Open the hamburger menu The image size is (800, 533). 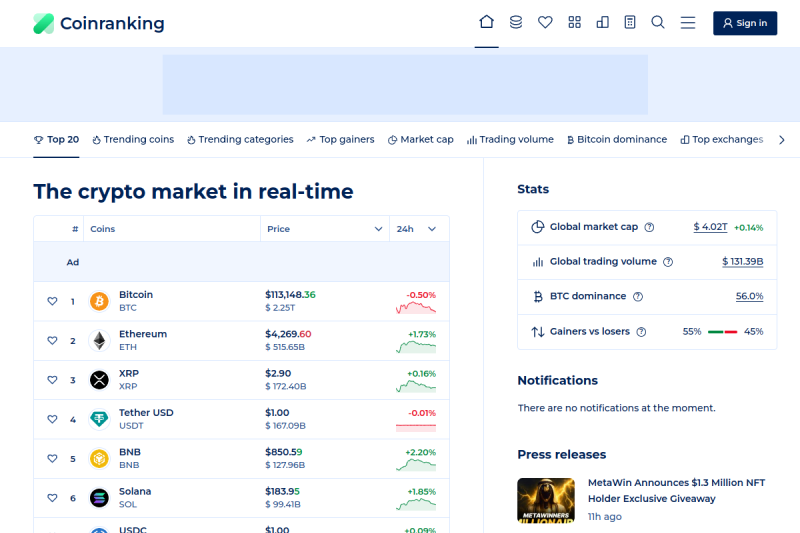pyautogui.click(x=688, y=23)
